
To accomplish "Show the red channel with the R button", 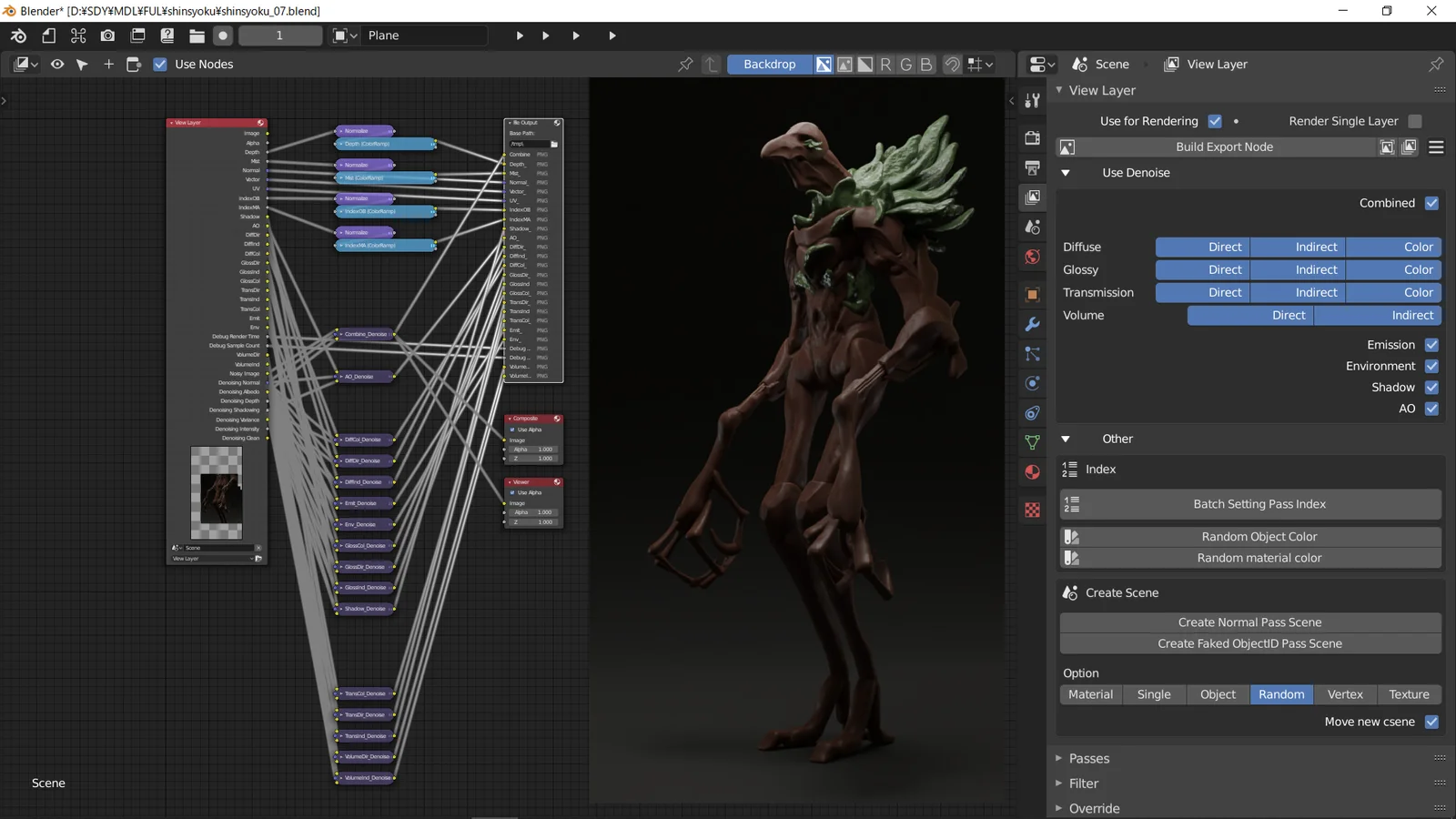I will coord(885,64).
